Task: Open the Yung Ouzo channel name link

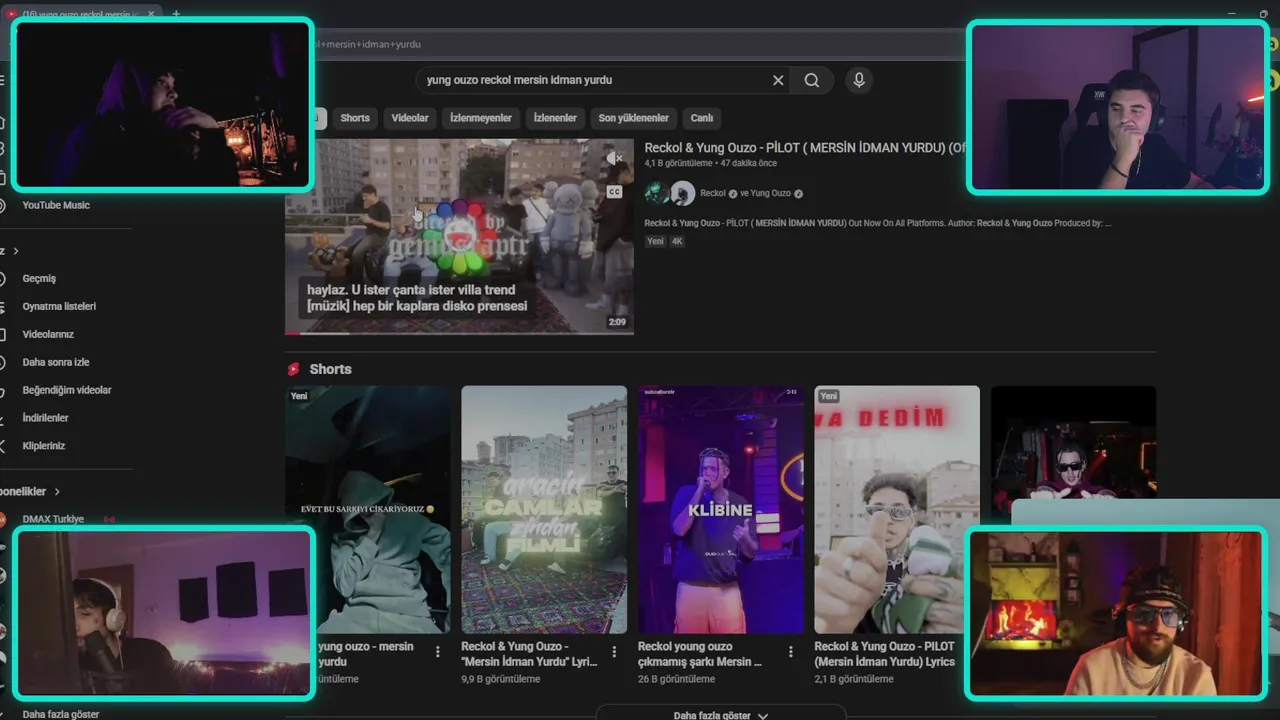Action: 770,193
